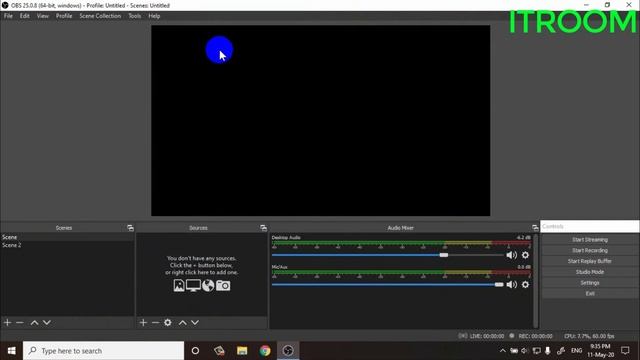Click the OBS Studio taskbar icon
640x360 pixels.
(x=288, y=351)
